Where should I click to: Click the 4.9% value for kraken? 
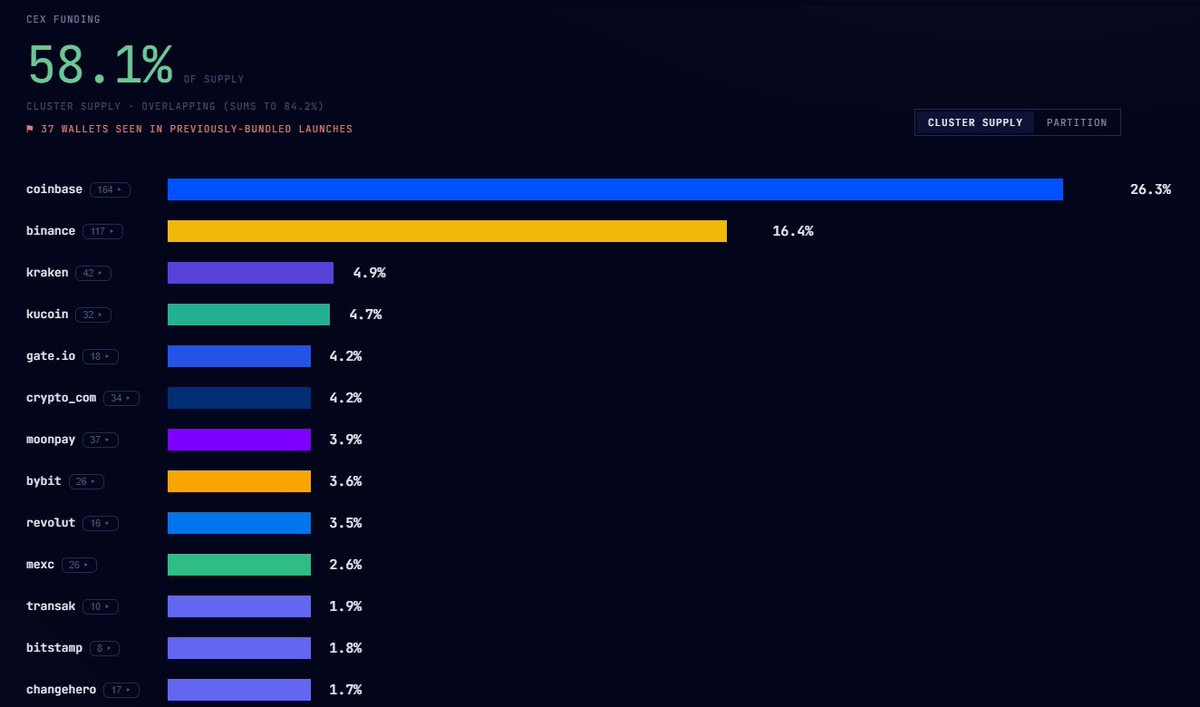pyautogui.click(x=369, y=273)
